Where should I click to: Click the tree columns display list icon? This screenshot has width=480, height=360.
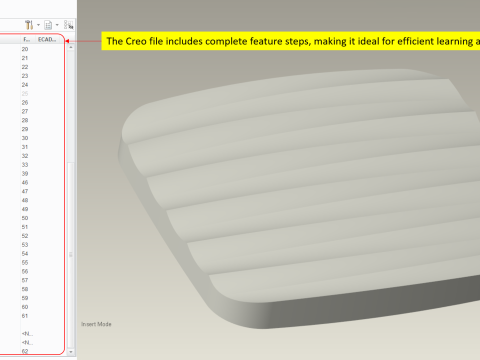pyautogui.click(x=48, y=25)
